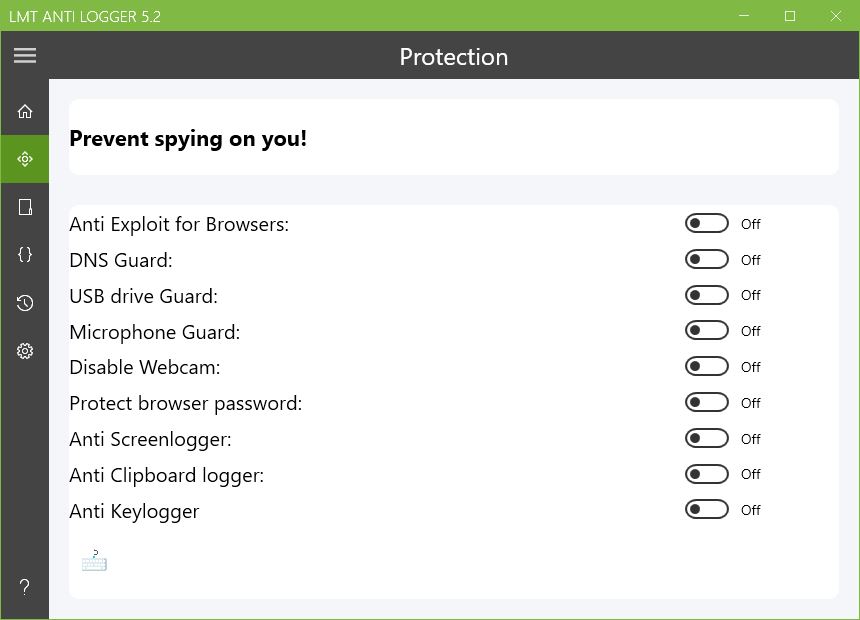The image size is (860, 620).
Task: Enable Anti Exploit for Browsers toggle
Action: 706,224
